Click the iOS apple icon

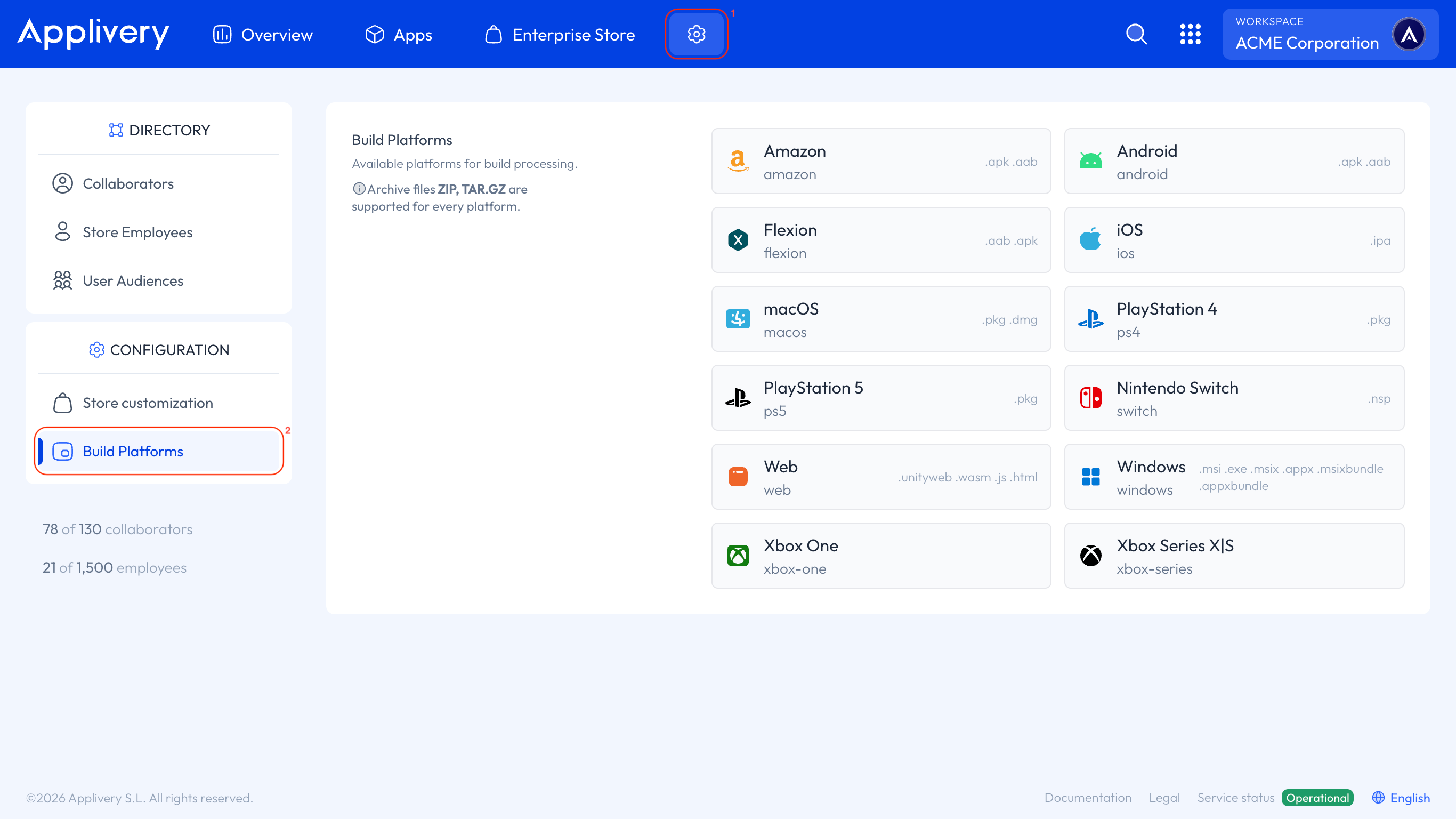point(1090,239)
